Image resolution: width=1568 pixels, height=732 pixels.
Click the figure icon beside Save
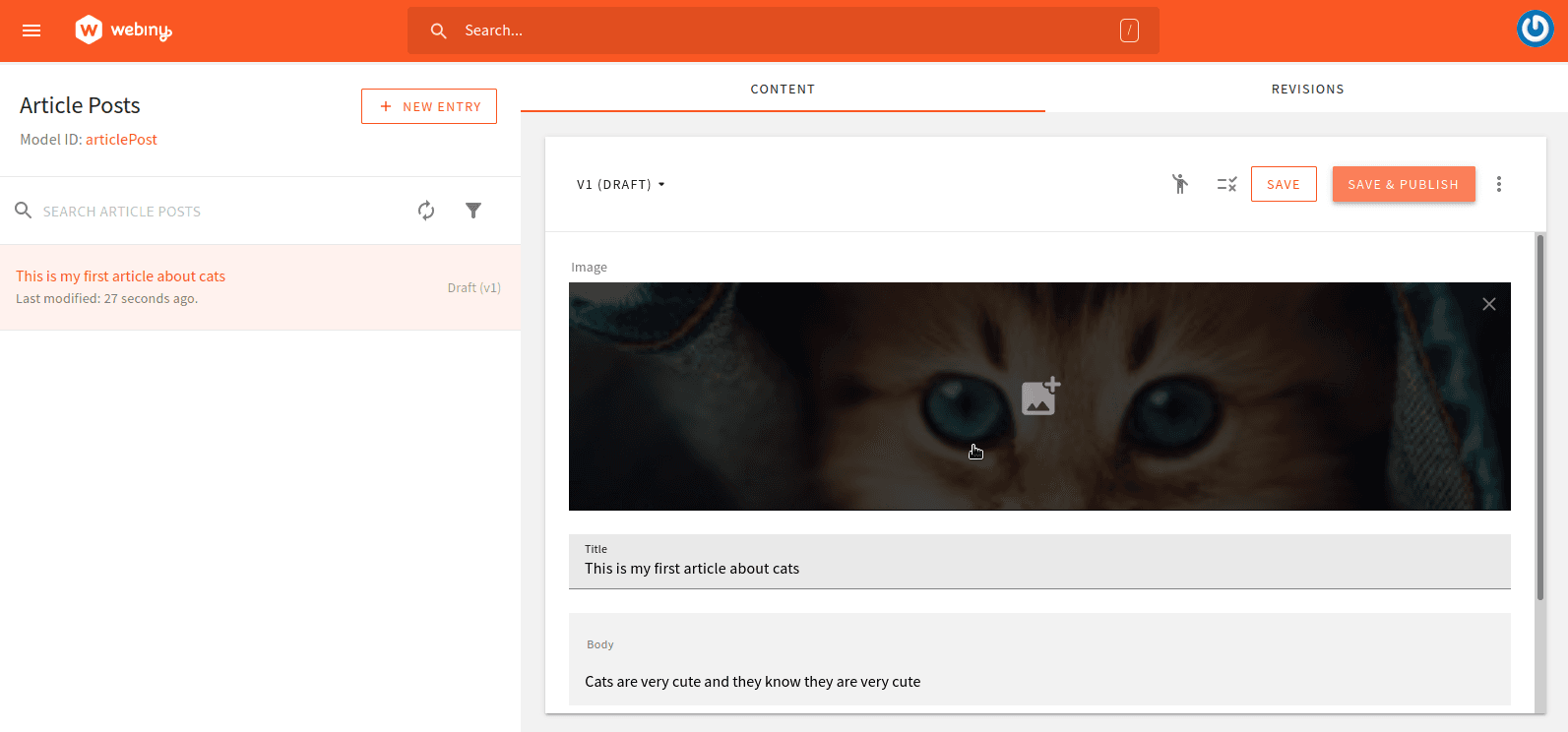tap(1179, 184)
